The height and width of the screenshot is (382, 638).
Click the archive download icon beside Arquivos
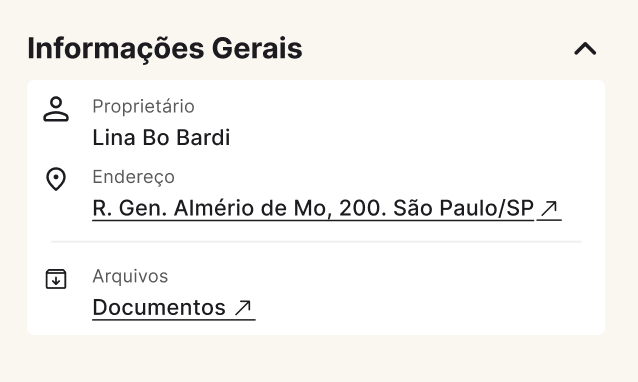coord(56,279)
